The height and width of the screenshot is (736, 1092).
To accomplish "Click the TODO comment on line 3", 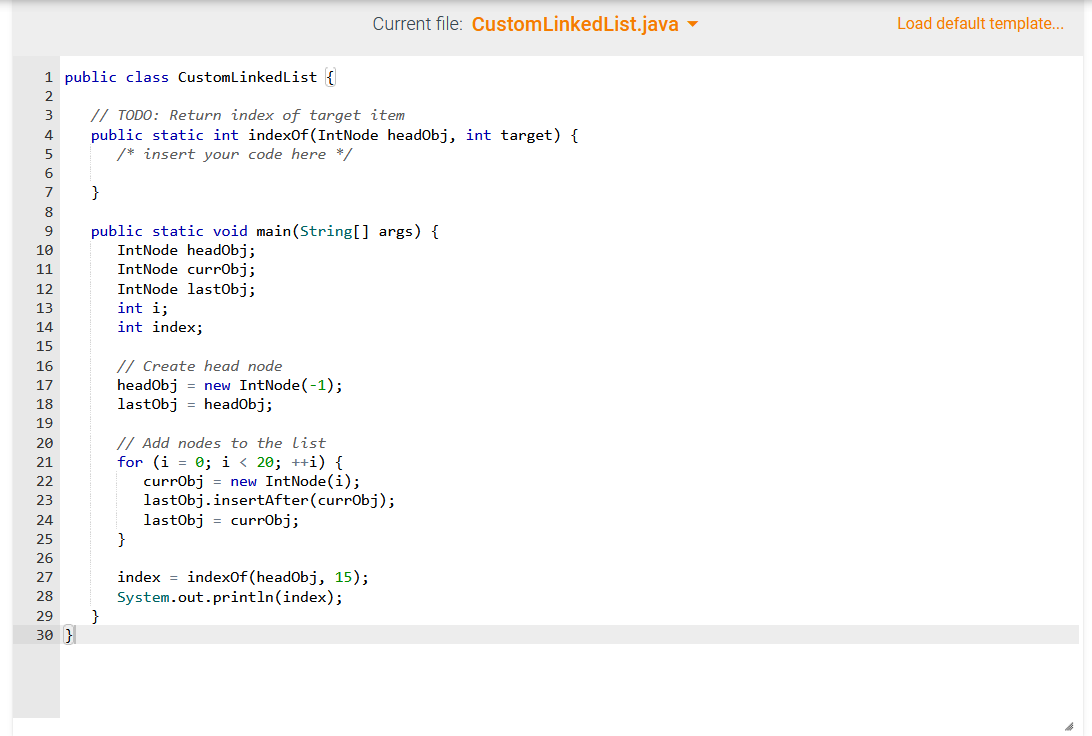I will (245, 114).
